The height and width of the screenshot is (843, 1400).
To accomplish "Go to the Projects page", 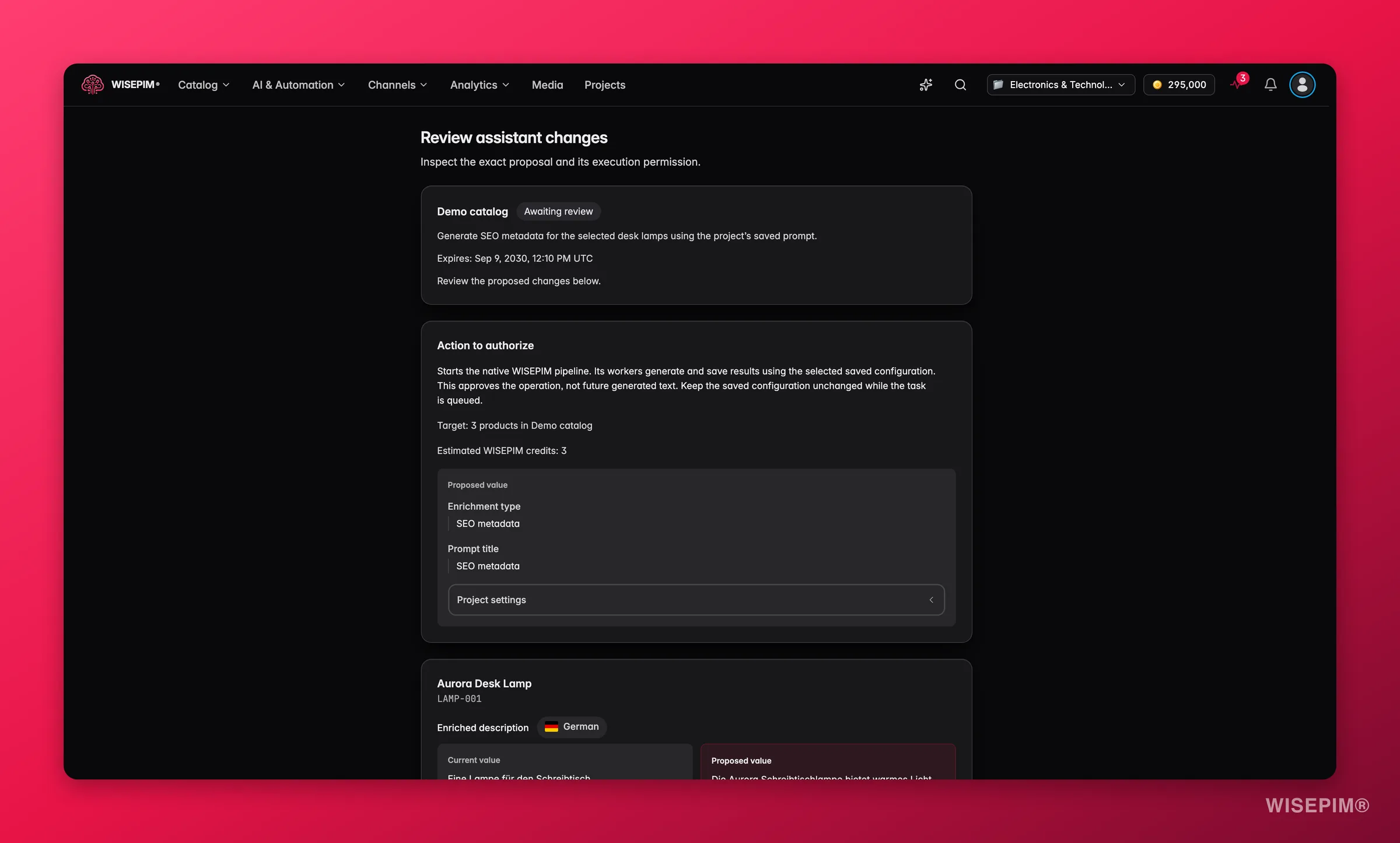I will [x=605, y=85].
